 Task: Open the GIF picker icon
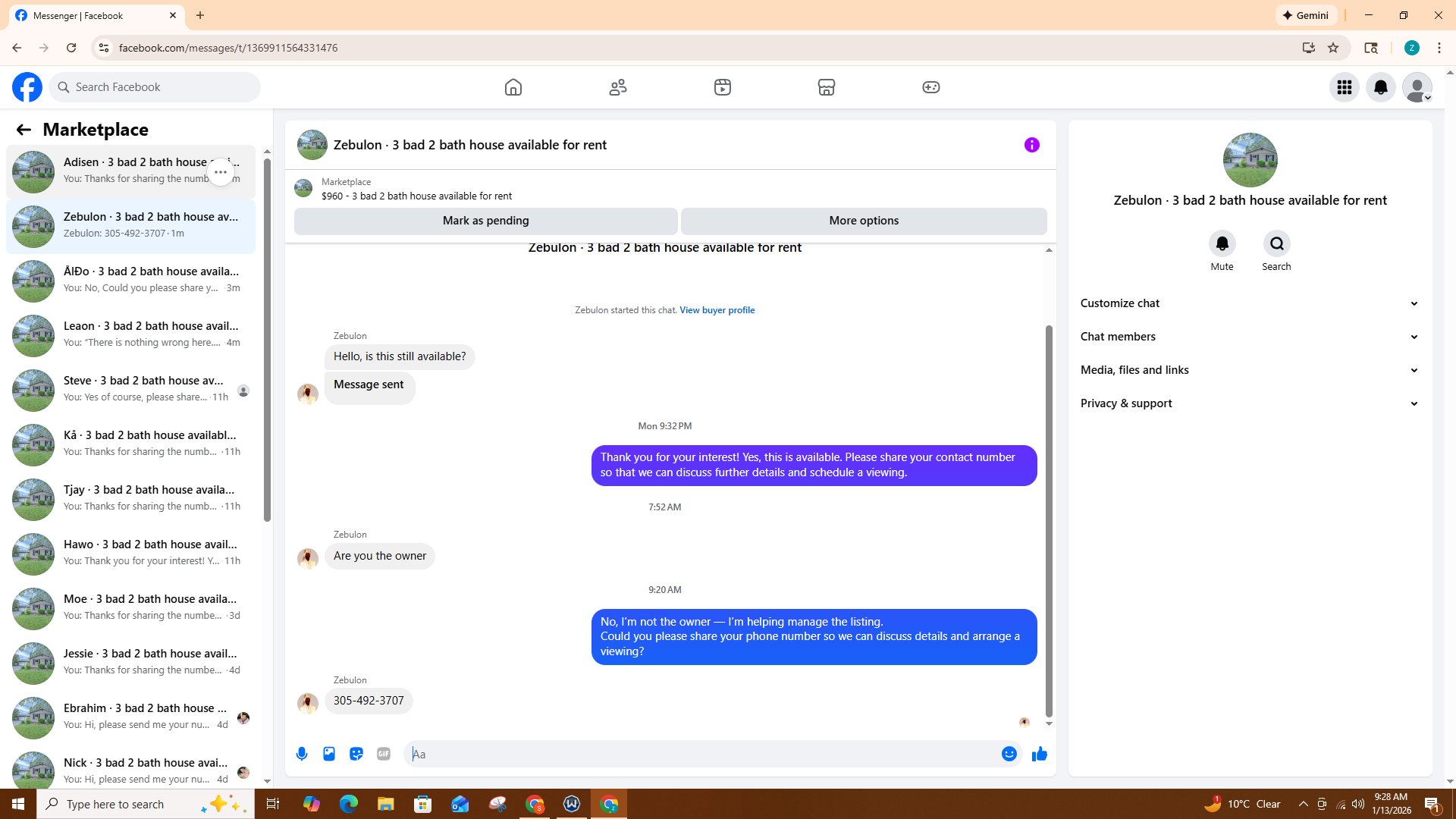point(384,754)
